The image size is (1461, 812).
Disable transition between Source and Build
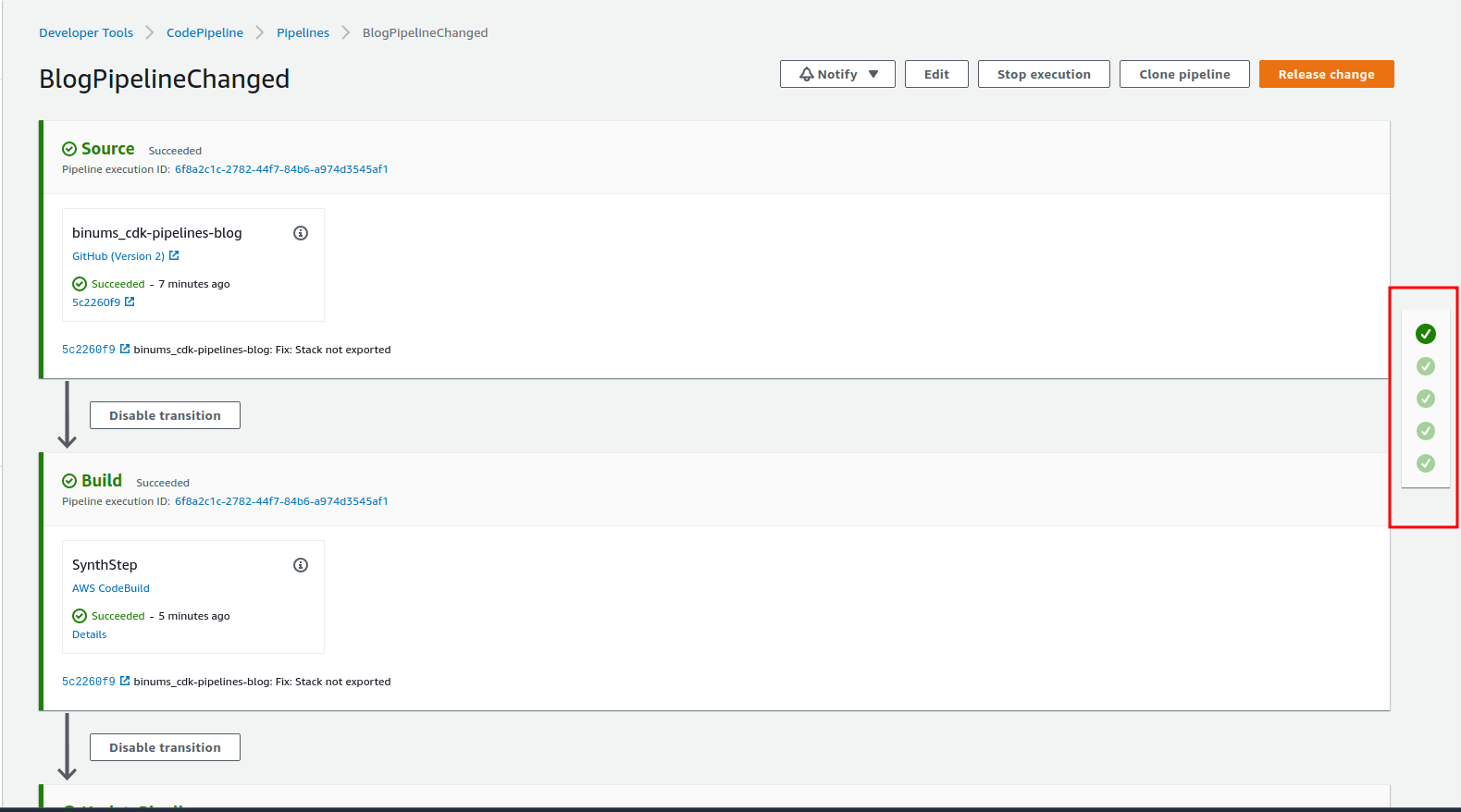tap(165, 415)
